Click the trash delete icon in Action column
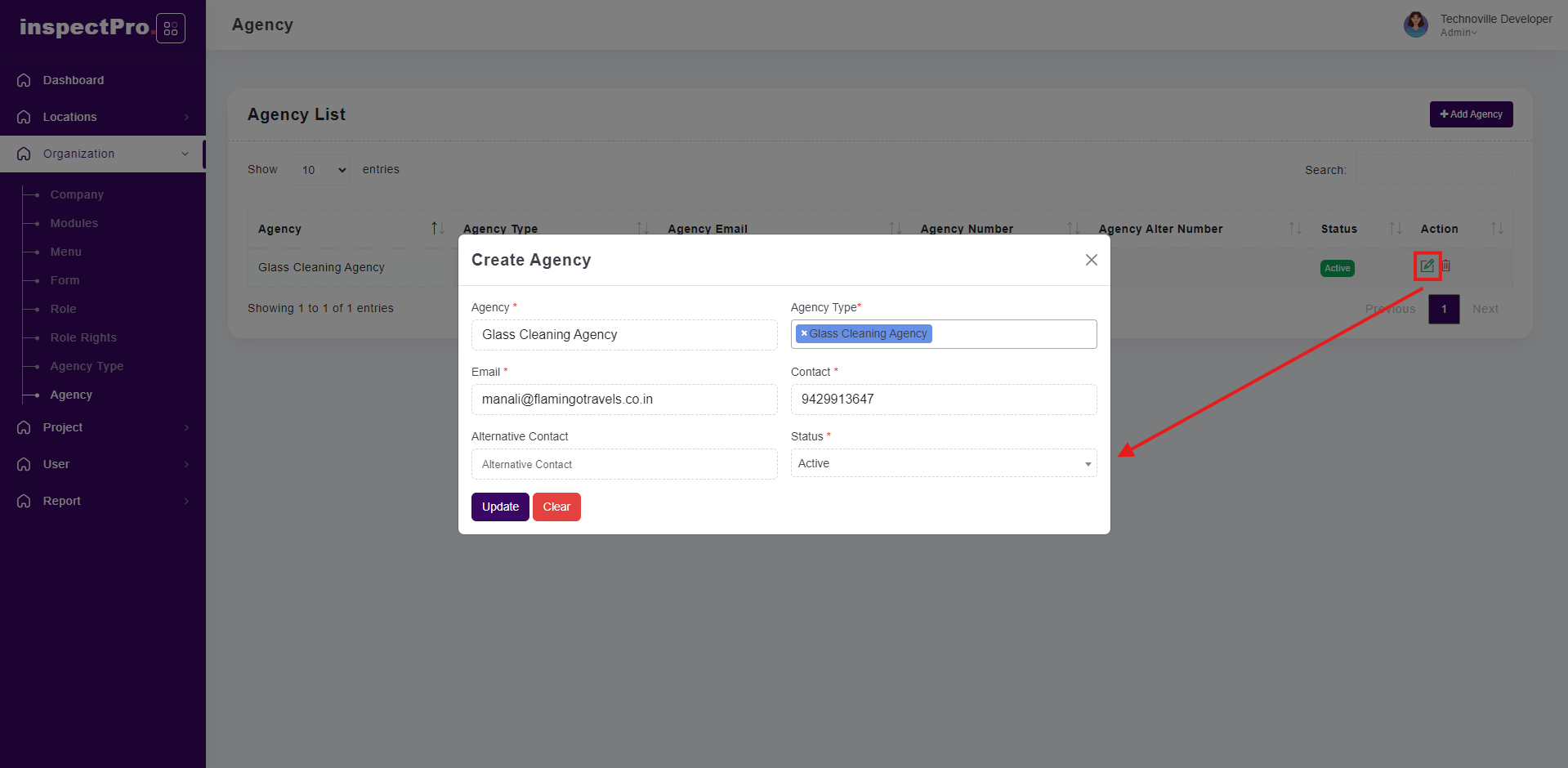The image size is (1568, 768). 1446,266
